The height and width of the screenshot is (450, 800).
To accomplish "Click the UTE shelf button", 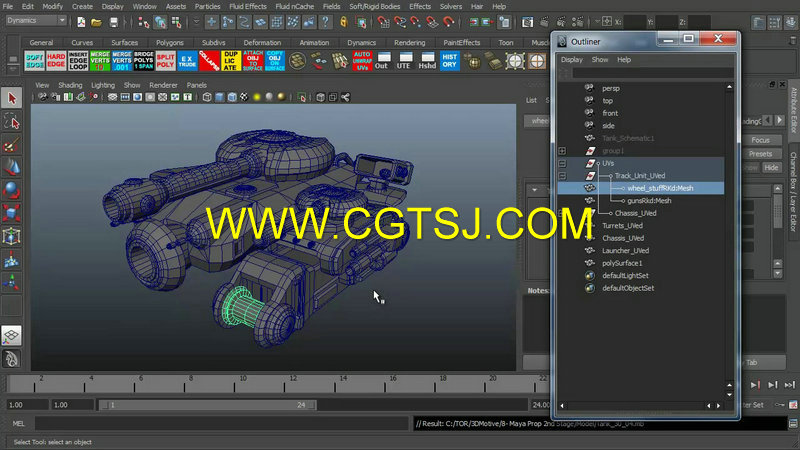I will click(x=406, y=61).
